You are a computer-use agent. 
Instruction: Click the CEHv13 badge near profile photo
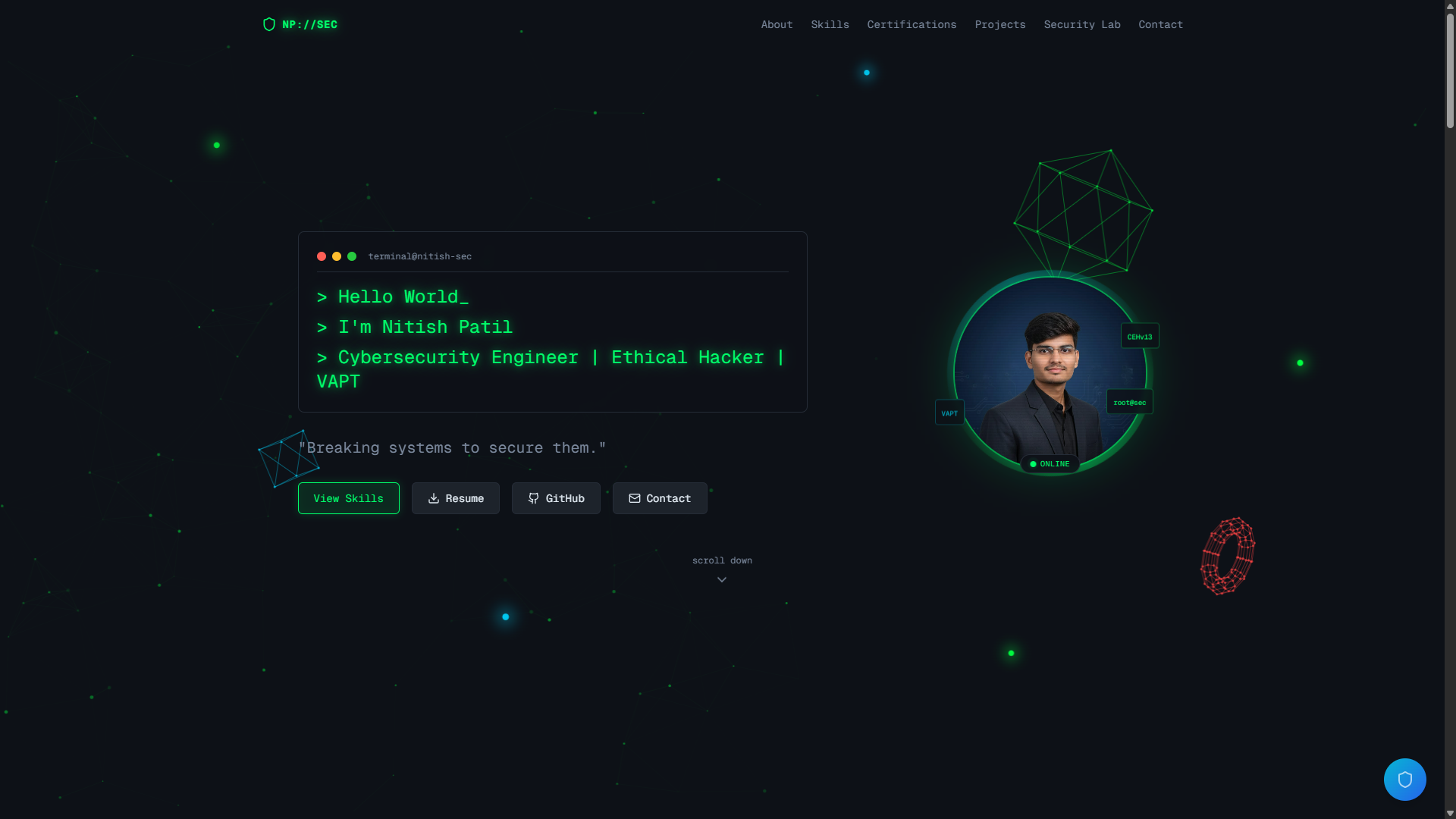click(1140, 336)
